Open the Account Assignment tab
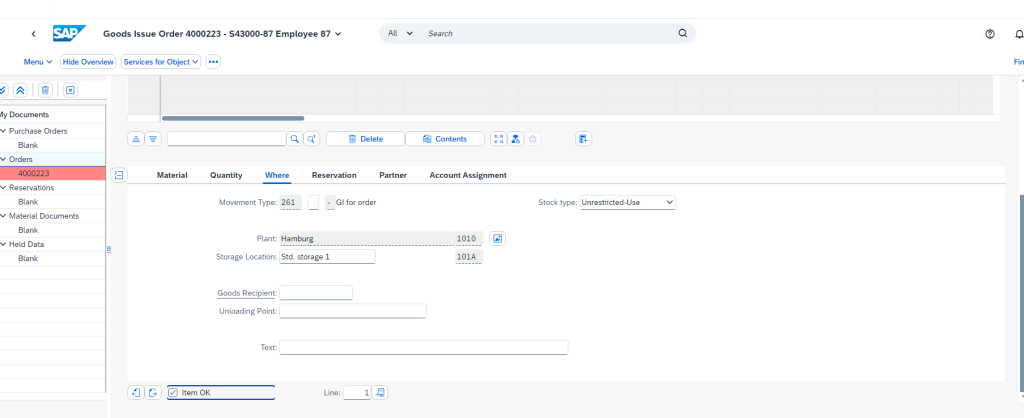Screen dimensions: 1024x418 click(x=468, y=175)
